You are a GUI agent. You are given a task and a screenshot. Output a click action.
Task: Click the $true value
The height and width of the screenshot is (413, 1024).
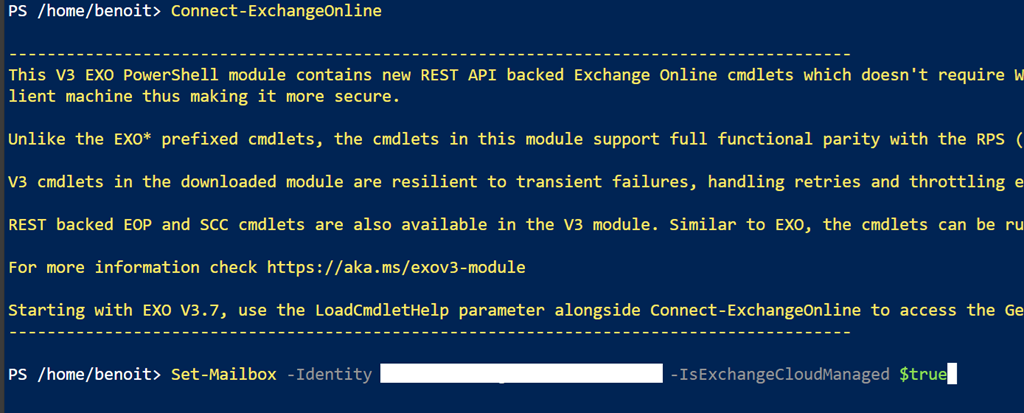tap(920, 374)
